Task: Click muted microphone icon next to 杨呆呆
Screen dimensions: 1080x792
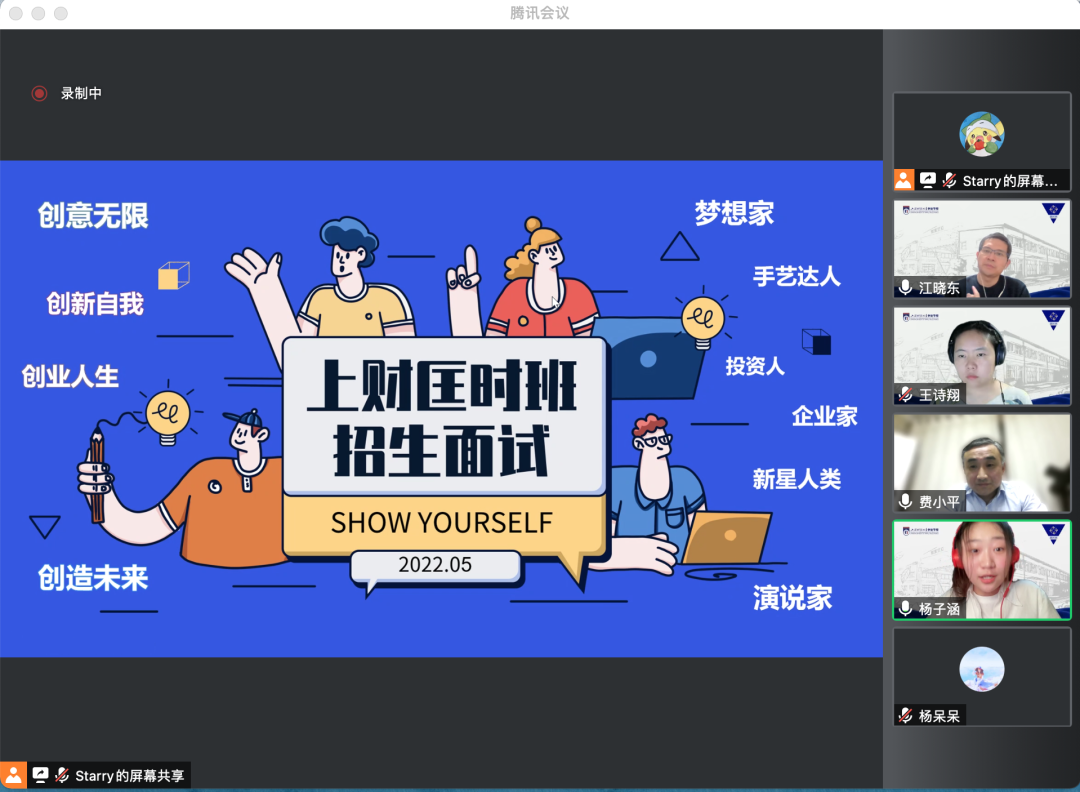Action: [905, 715]
